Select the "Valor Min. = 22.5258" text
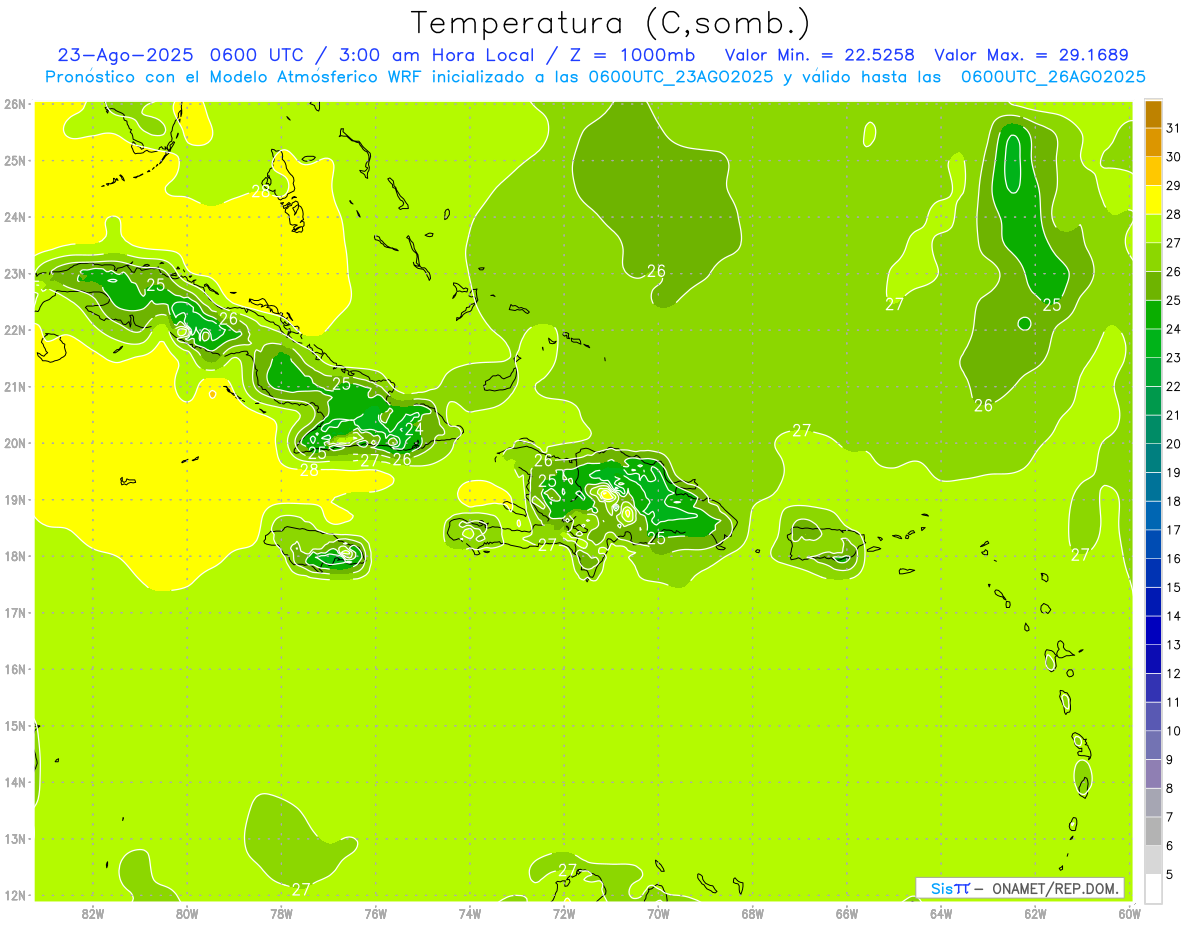 pos(821,55)
